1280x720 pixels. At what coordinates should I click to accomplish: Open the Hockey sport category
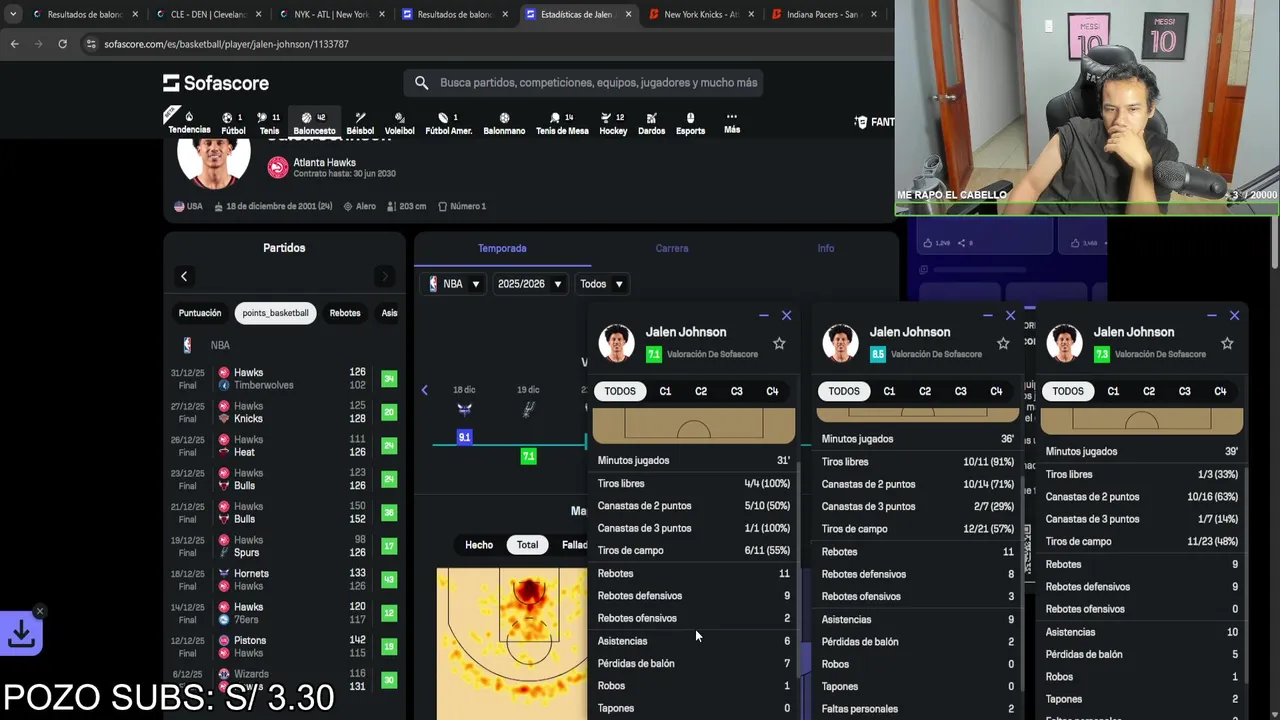(x=613, y=123)
